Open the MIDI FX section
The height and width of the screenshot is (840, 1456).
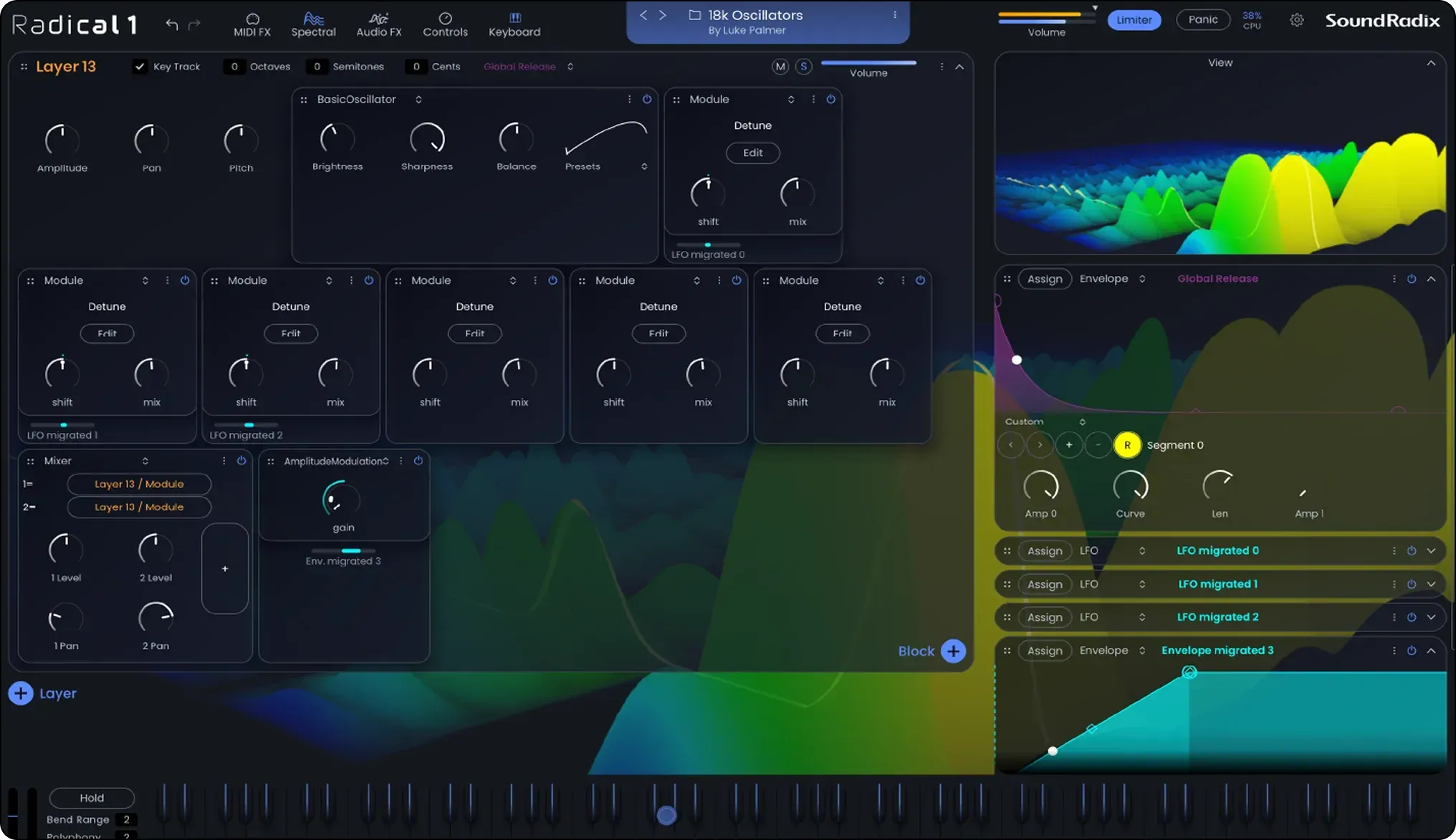[252, 24]
